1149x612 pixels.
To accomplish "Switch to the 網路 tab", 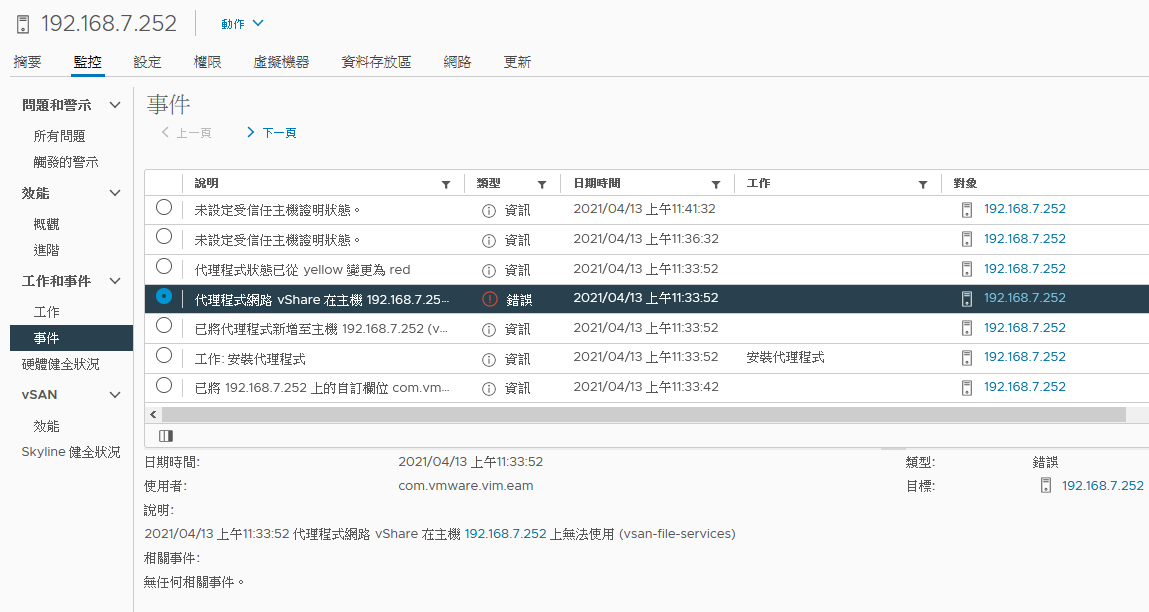I will tap(457, 62).
